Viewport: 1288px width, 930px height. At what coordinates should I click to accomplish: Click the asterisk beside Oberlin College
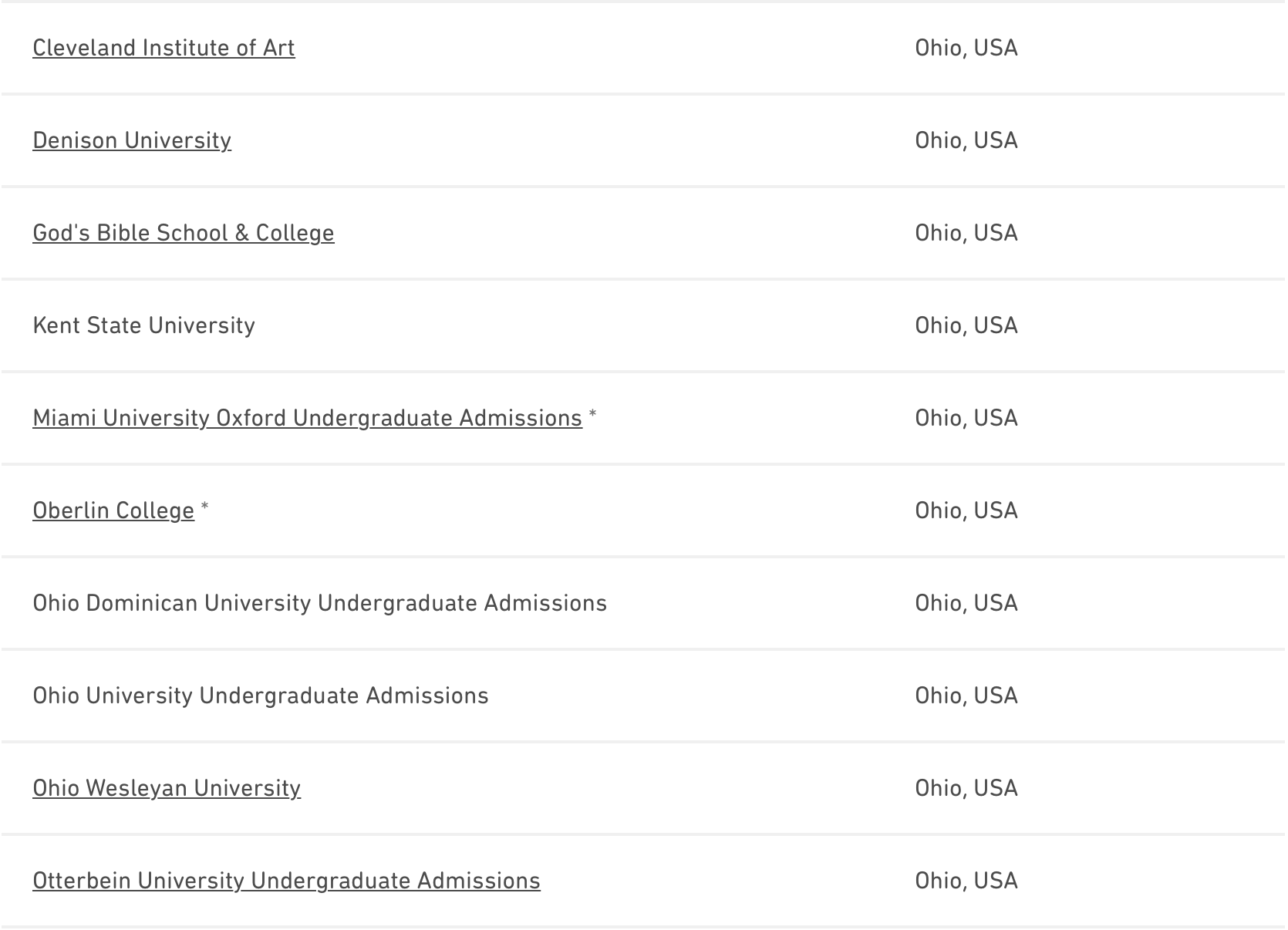tap(205, 507)
